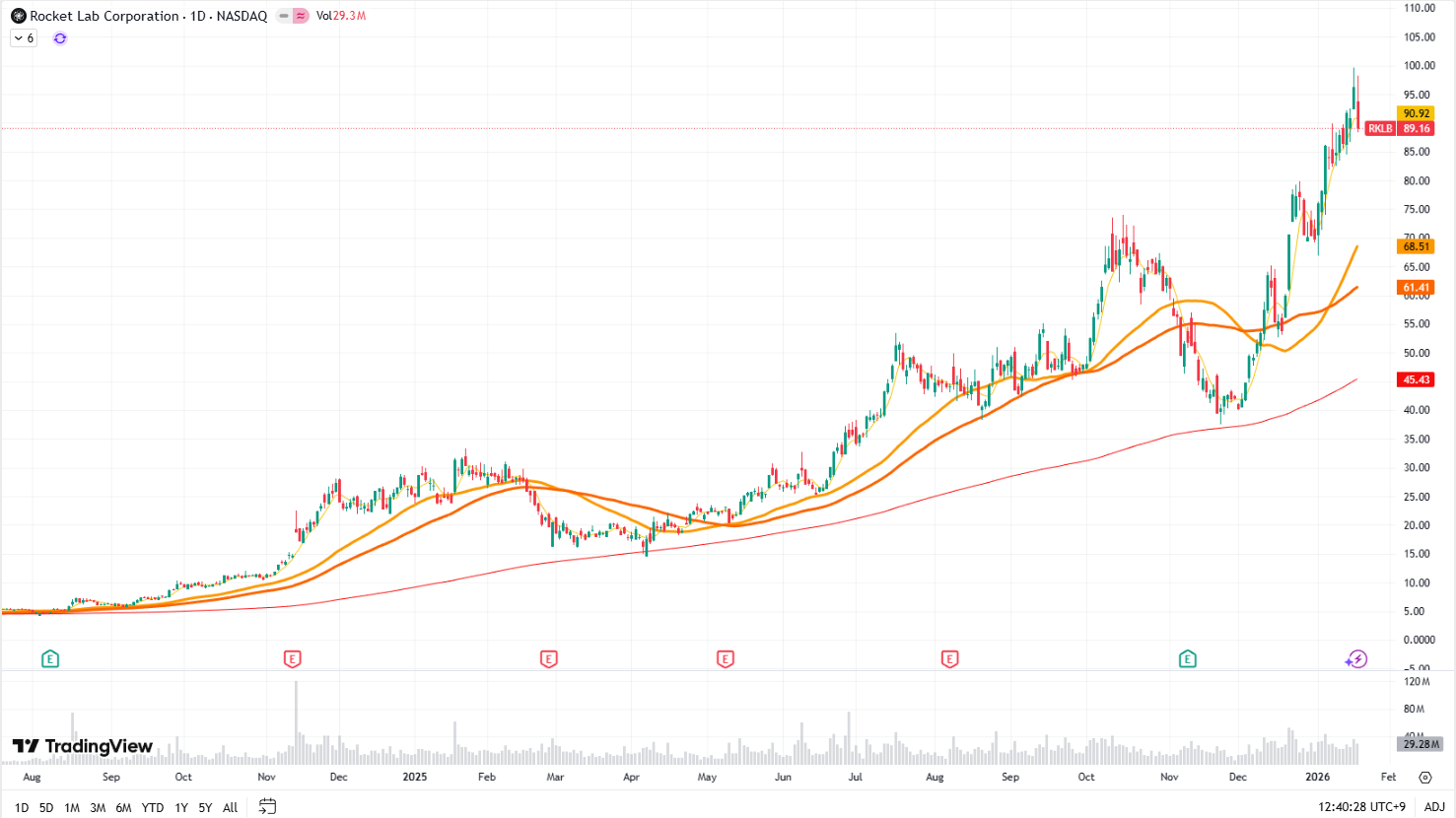Screen dimensions: 1456x818
Task: Click the 68.51 orange moving average label
Action: tap(1417, 246)
